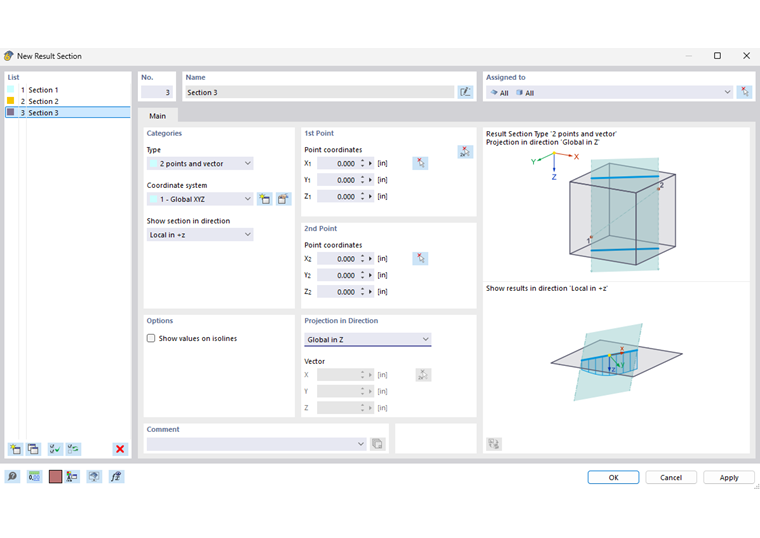This screenshot has width=760, height=538.
Task: Click the Y2 spinner arrows
Action: (363, 275)
